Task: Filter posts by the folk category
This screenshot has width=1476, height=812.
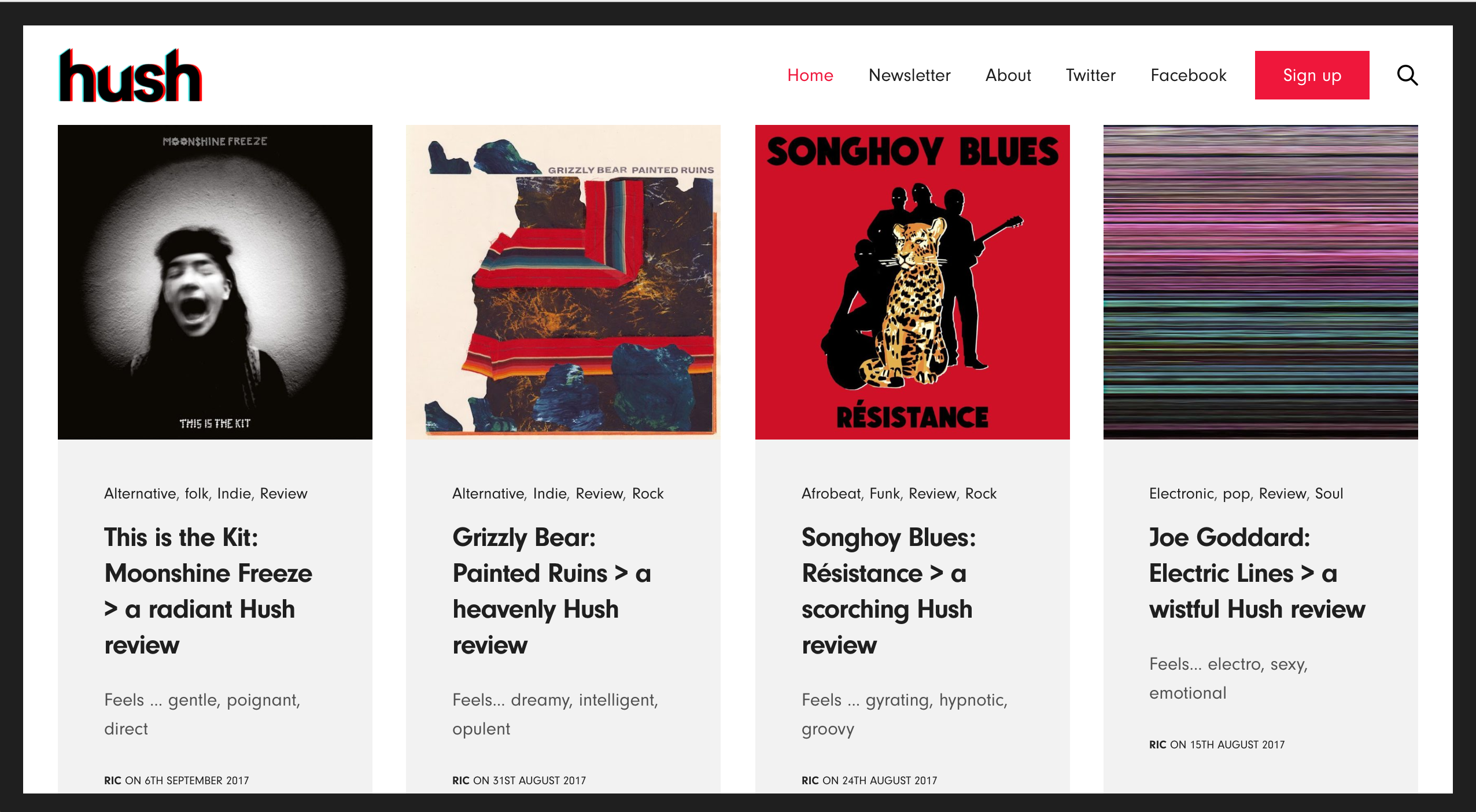Action: coord(197,493)
